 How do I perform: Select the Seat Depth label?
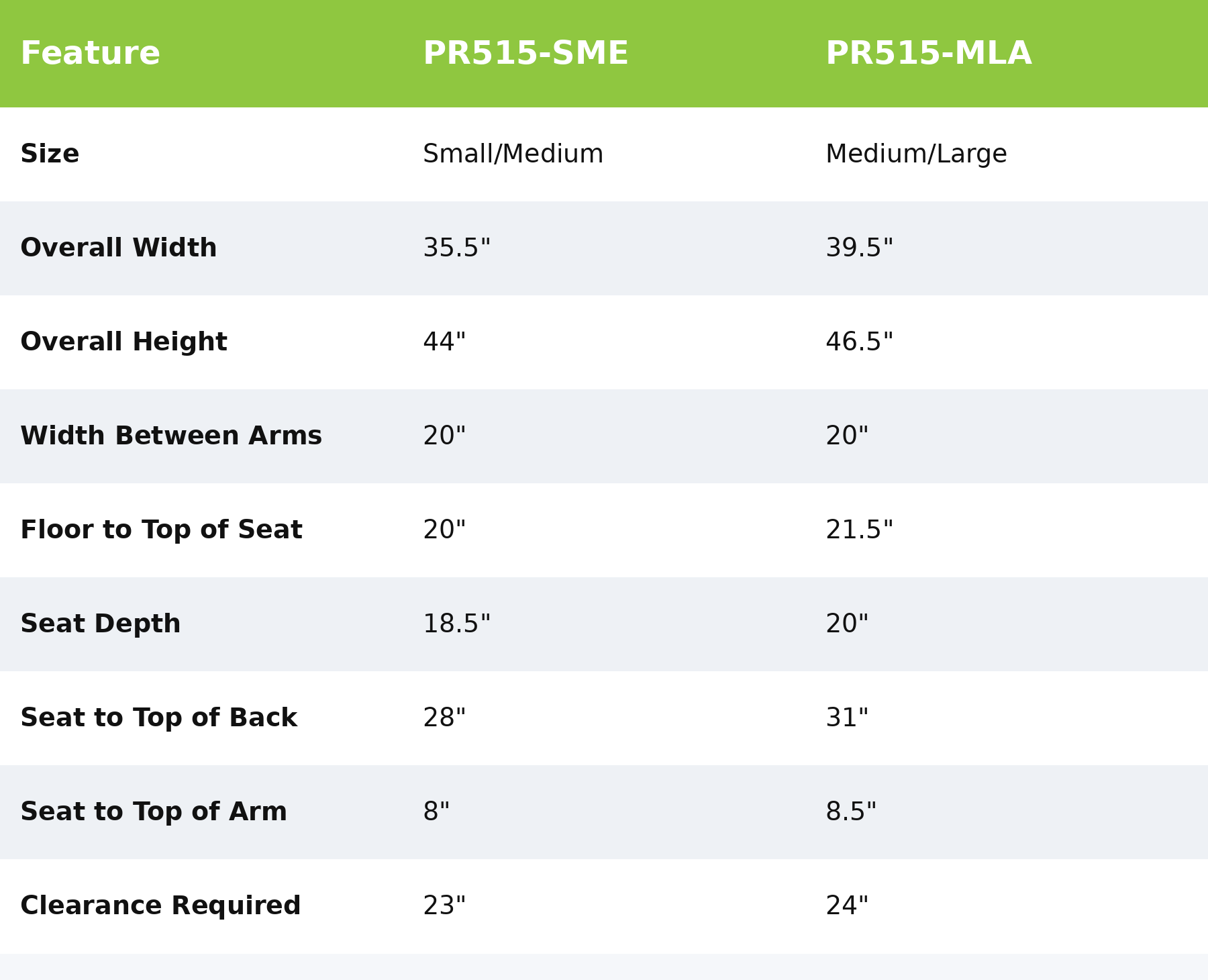click(100, 624)
